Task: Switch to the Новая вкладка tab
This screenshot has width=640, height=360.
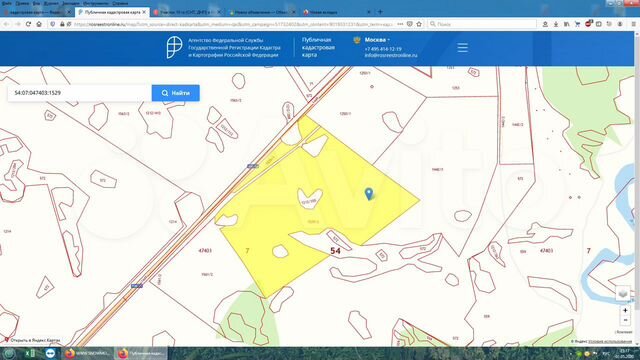Action: click(x=337, y=12)
